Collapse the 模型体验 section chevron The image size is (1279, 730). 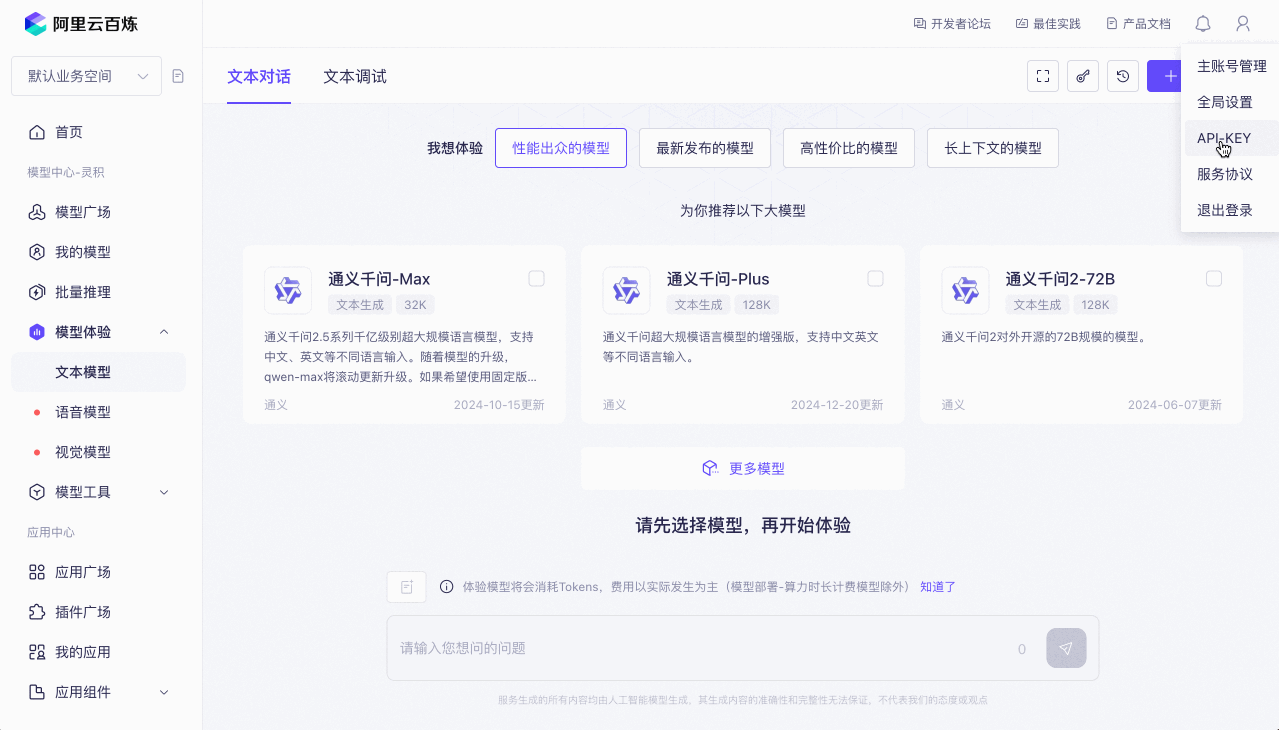164,332
